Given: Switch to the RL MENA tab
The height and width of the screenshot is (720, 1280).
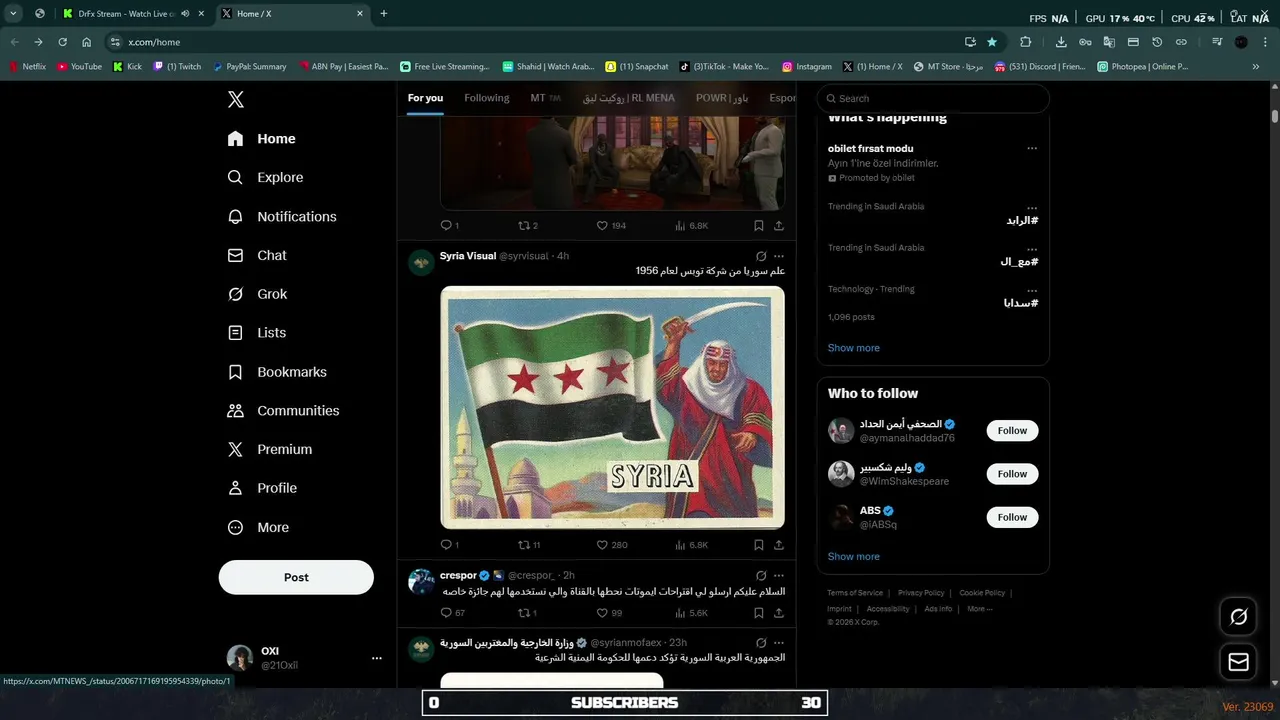Looking at the screenshot, I should click(629, 98).
